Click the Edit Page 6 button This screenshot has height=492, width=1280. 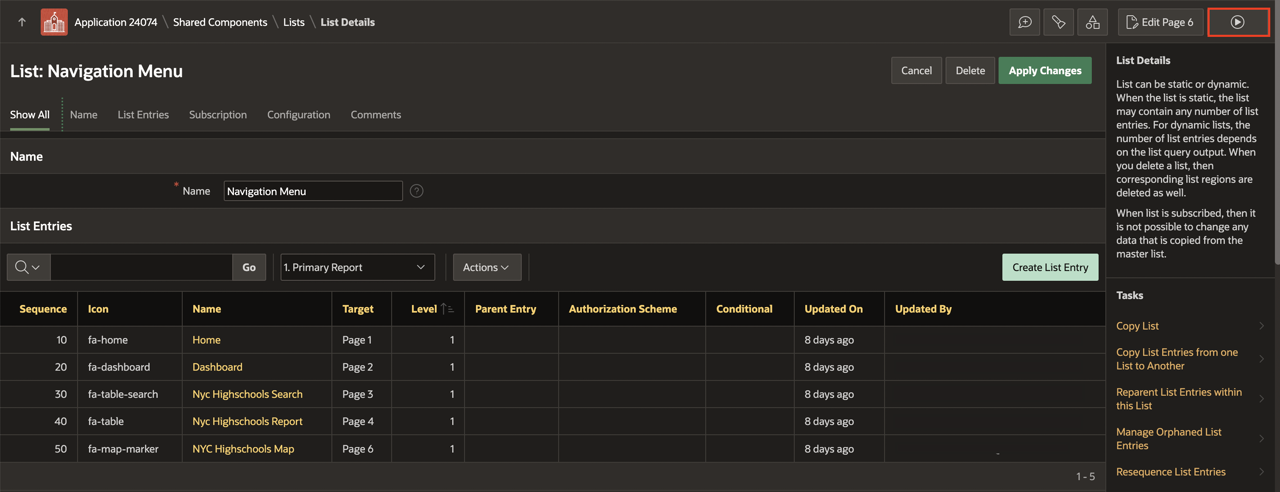1160,22
